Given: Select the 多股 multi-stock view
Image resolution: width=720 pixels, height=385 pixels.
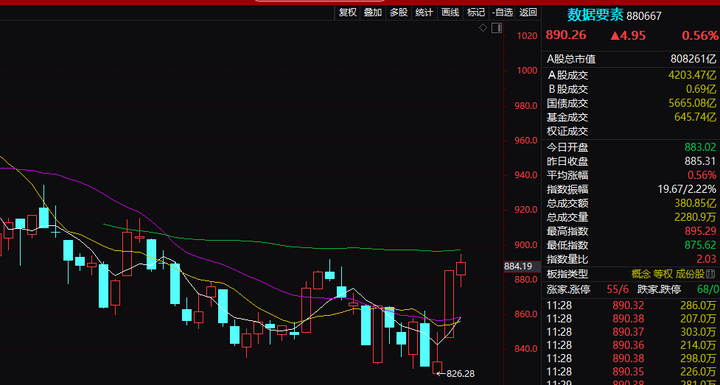Looking at the screenshot, I should pyautogui.click(x=399, y=12).
